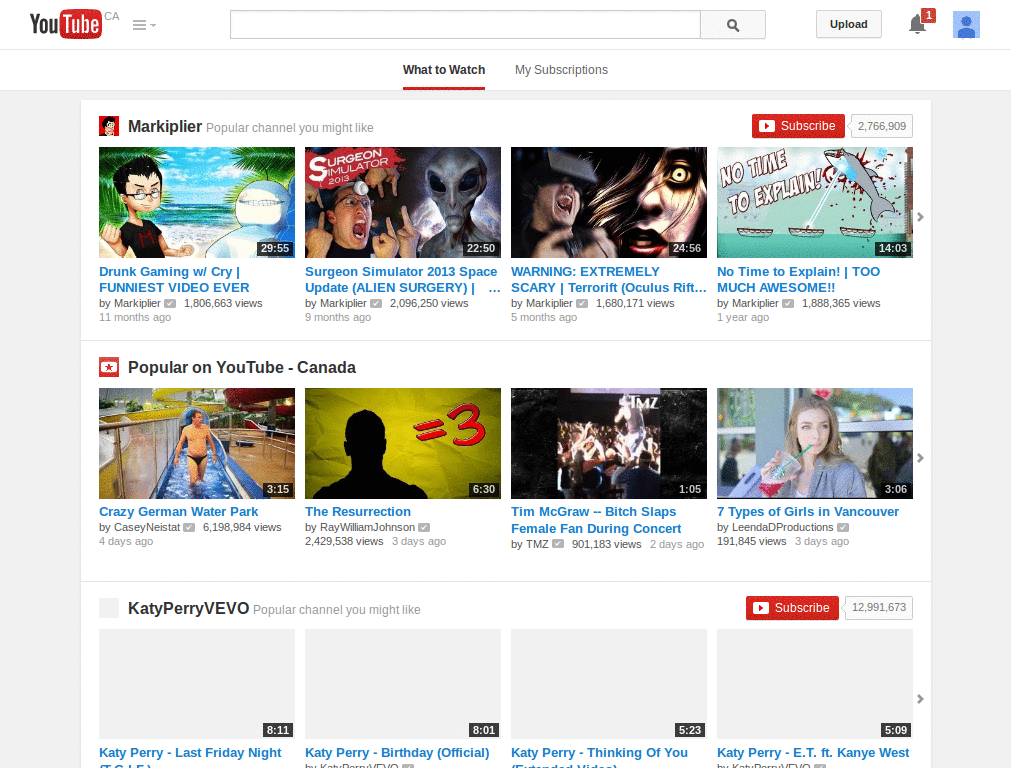
Task: Click verified badge next to CaseyNeistat
Action: tap(189, 528)
